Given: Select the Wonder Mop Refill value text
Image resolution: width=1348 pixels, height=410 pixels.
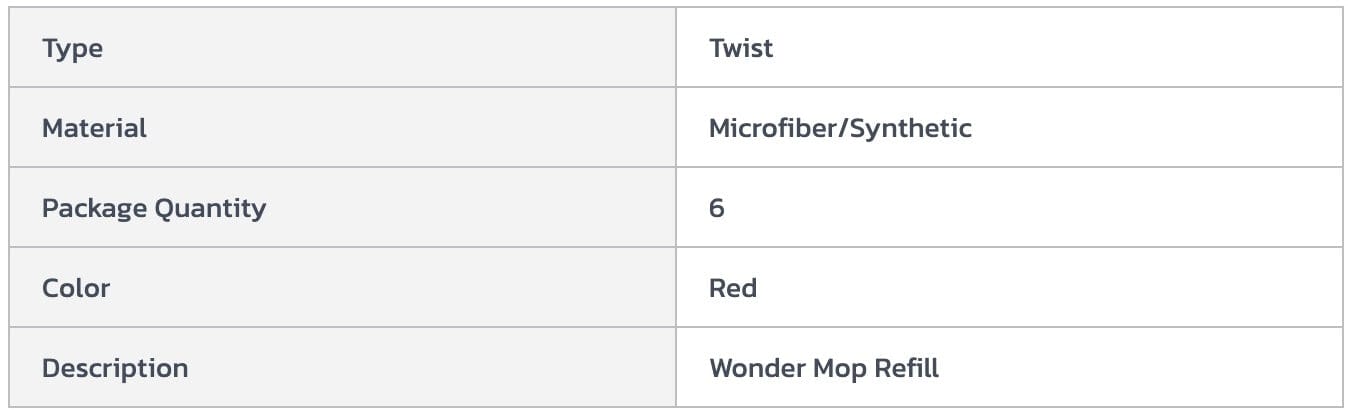Looking at the screenshot, I should coord(824,368).
